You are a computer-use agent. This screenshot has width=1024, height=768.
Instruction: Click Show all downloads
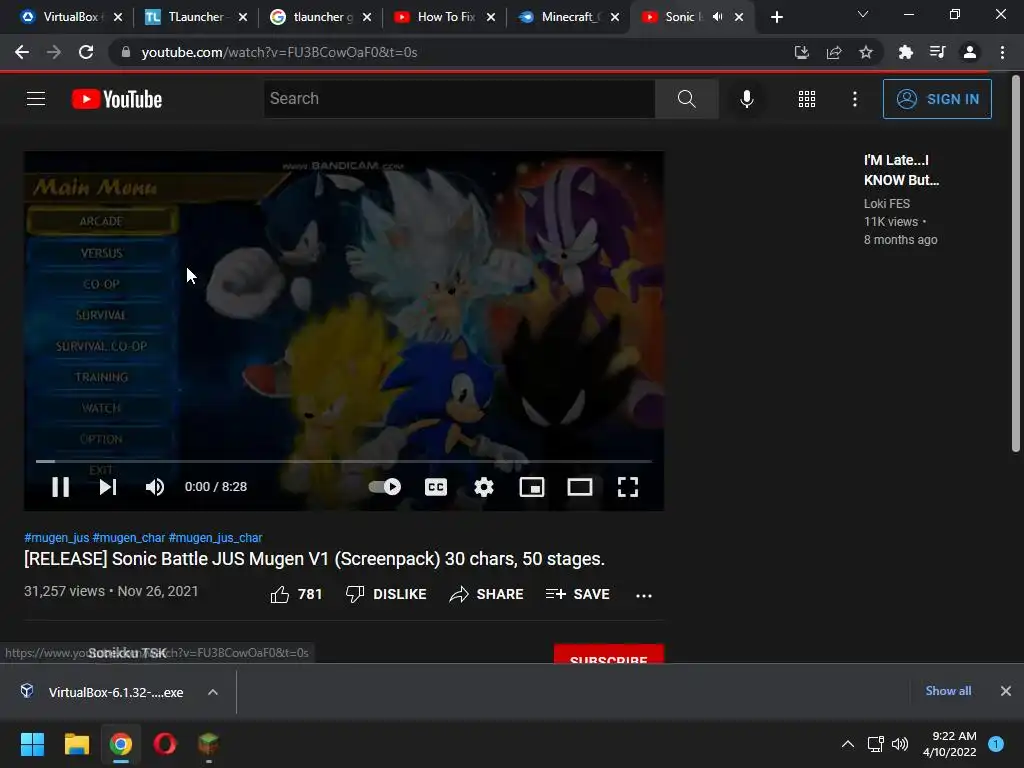pos(948,691)
